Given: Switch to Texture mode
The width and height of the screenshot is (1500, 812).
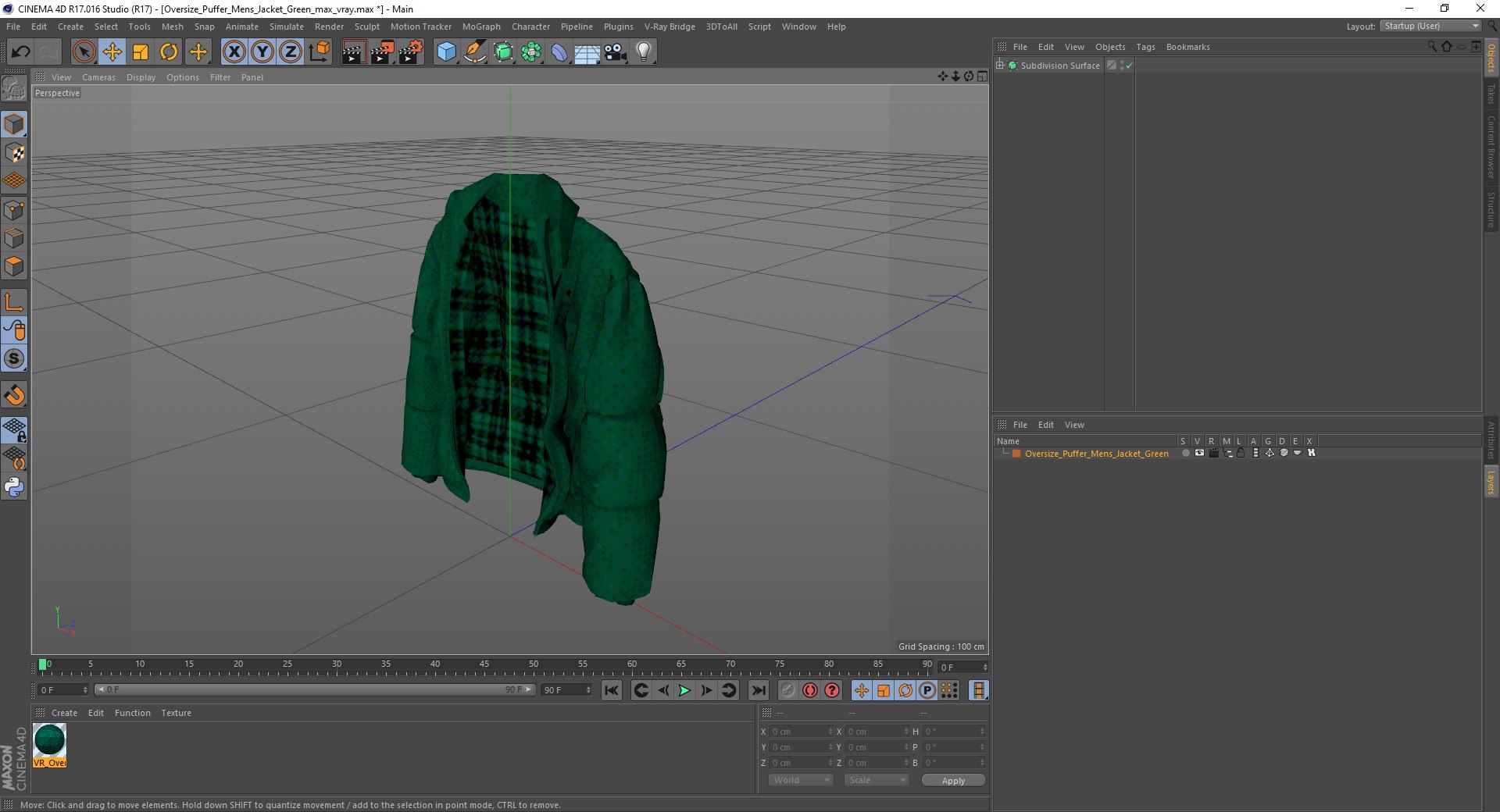Looking at the screenshot, I should tap(14, 153).
